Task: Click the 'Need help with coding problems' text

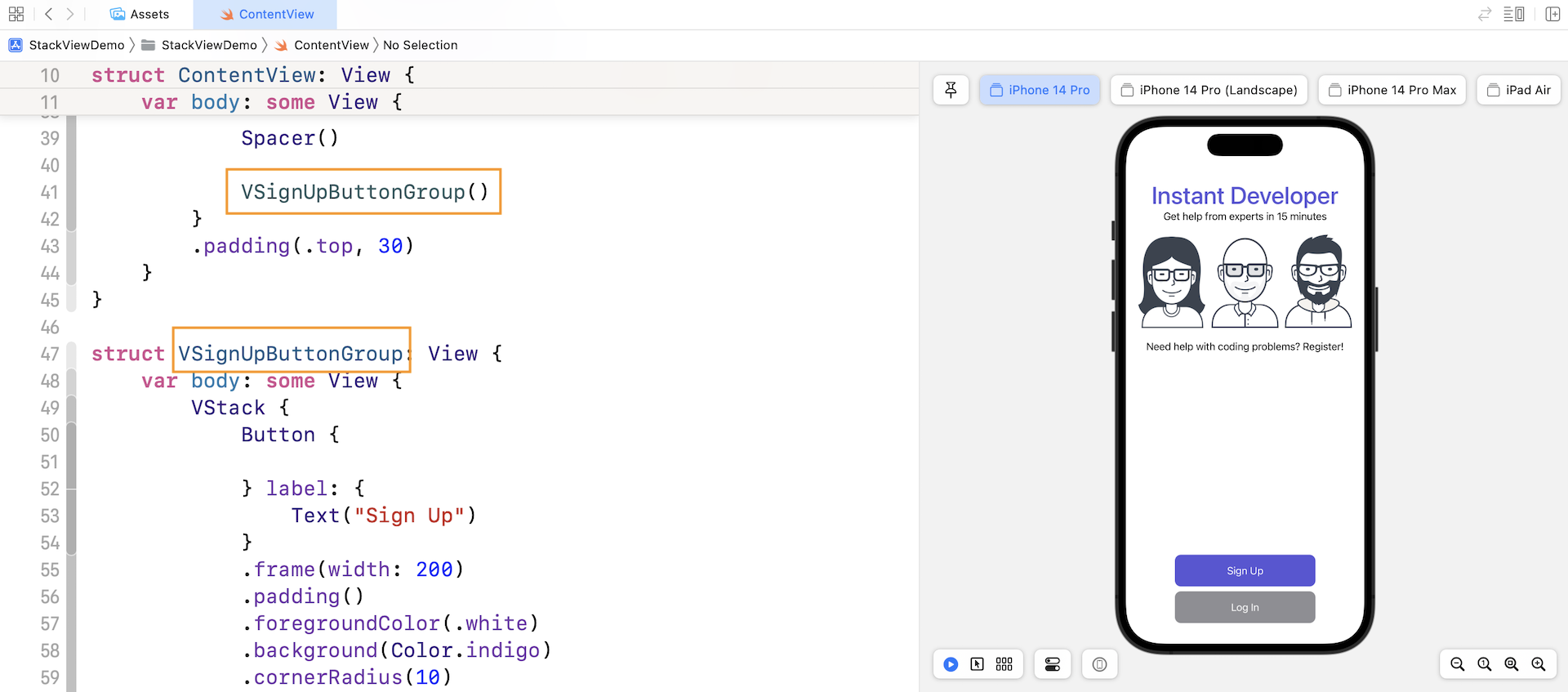Action: point(1245,346)
